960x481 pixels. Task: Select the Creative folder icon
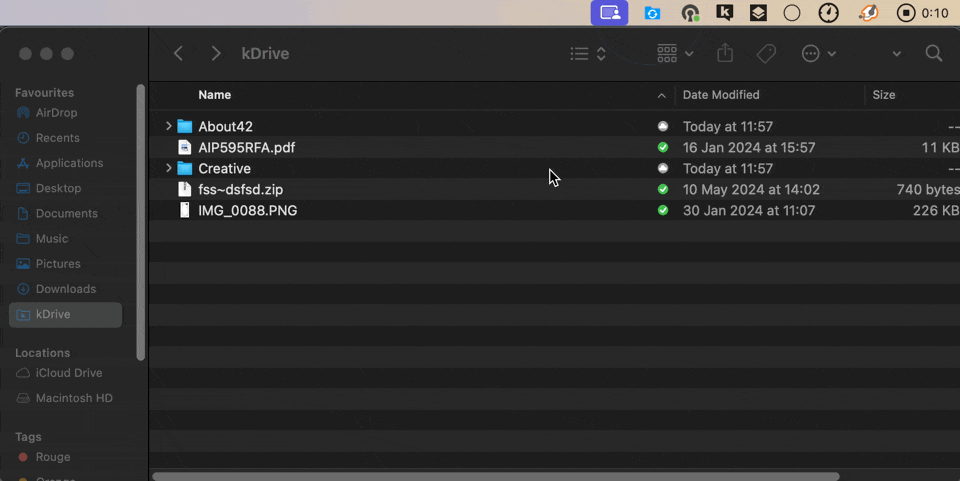pos(184,168)
